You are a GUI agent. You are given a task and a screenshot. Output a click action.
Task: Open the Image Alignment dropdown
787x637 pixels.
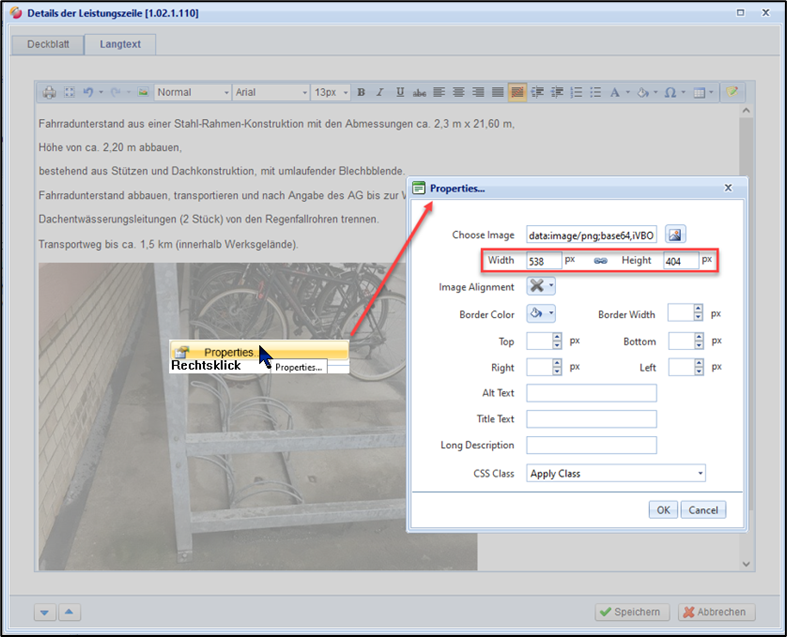pyautogui.click(x=541, y=287)
